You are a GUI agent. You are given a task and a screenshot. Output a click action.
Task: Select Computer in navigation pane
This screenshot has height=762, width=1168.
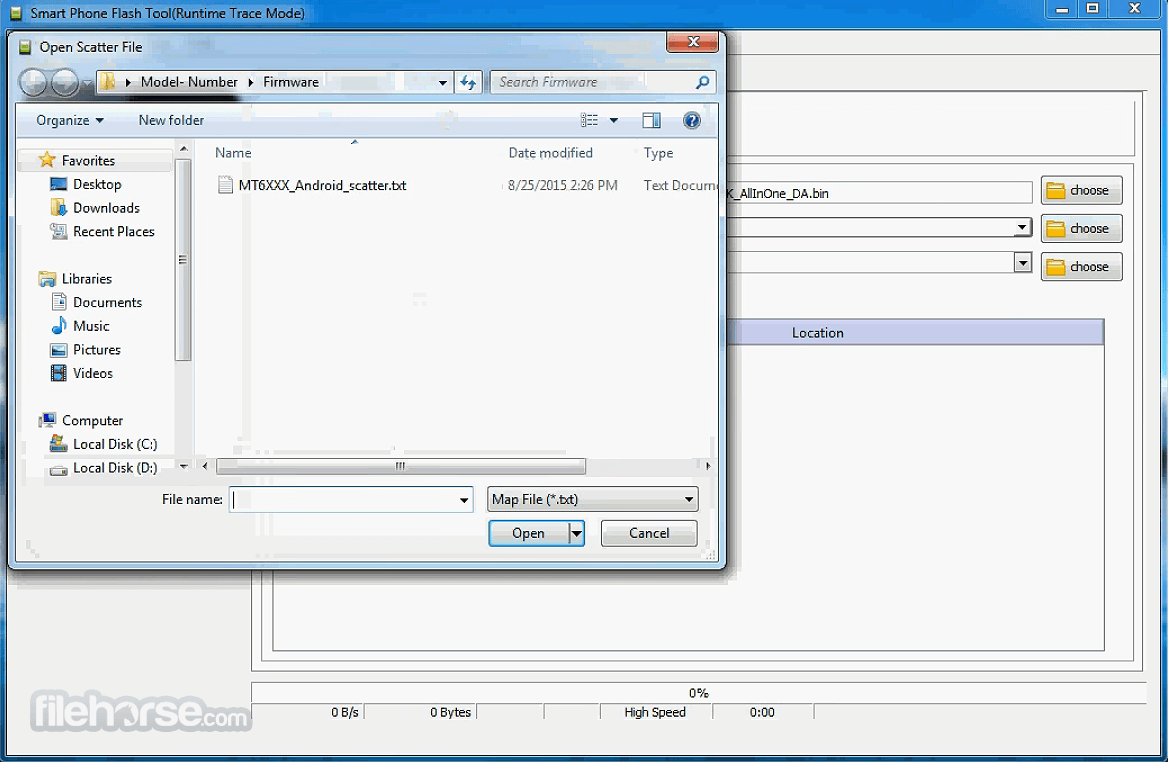click(x=92, y=421)
